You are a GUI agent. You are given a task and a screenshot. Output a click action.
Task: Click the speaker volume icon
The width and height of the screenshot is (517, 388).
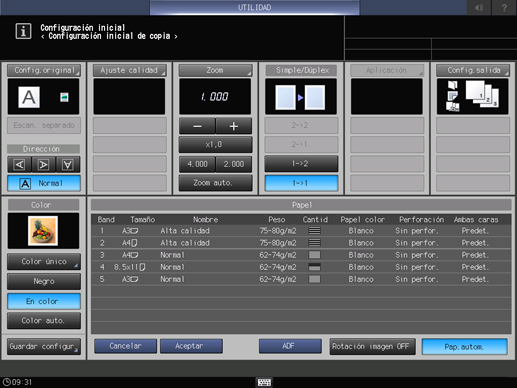pyautogui.click(x=479, y=7)
